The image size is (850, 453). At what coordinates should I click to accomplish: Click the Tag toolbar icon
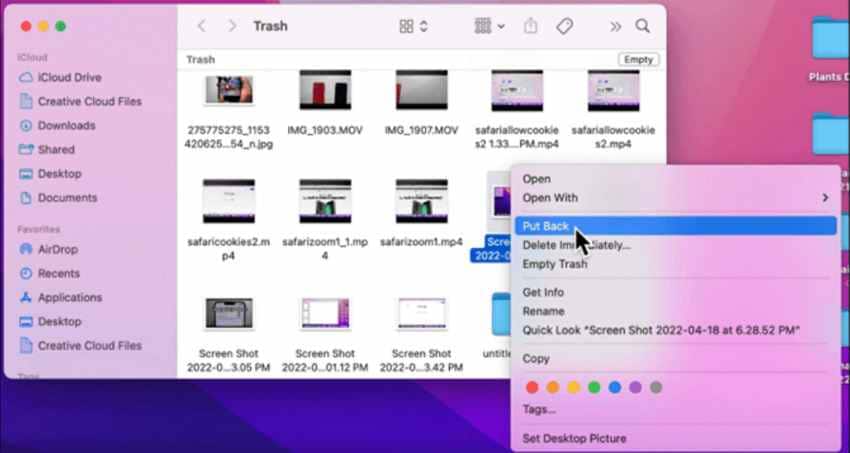coord(564,26)
